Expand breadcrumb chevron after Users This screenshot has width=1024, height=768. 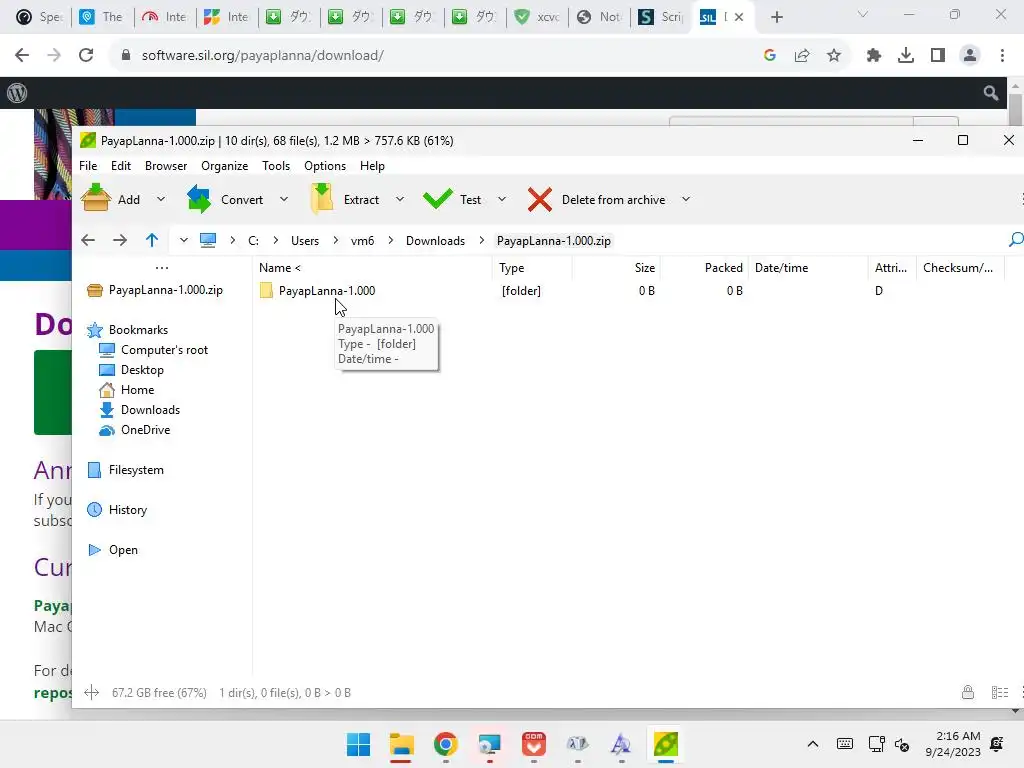tap(336, 240)
